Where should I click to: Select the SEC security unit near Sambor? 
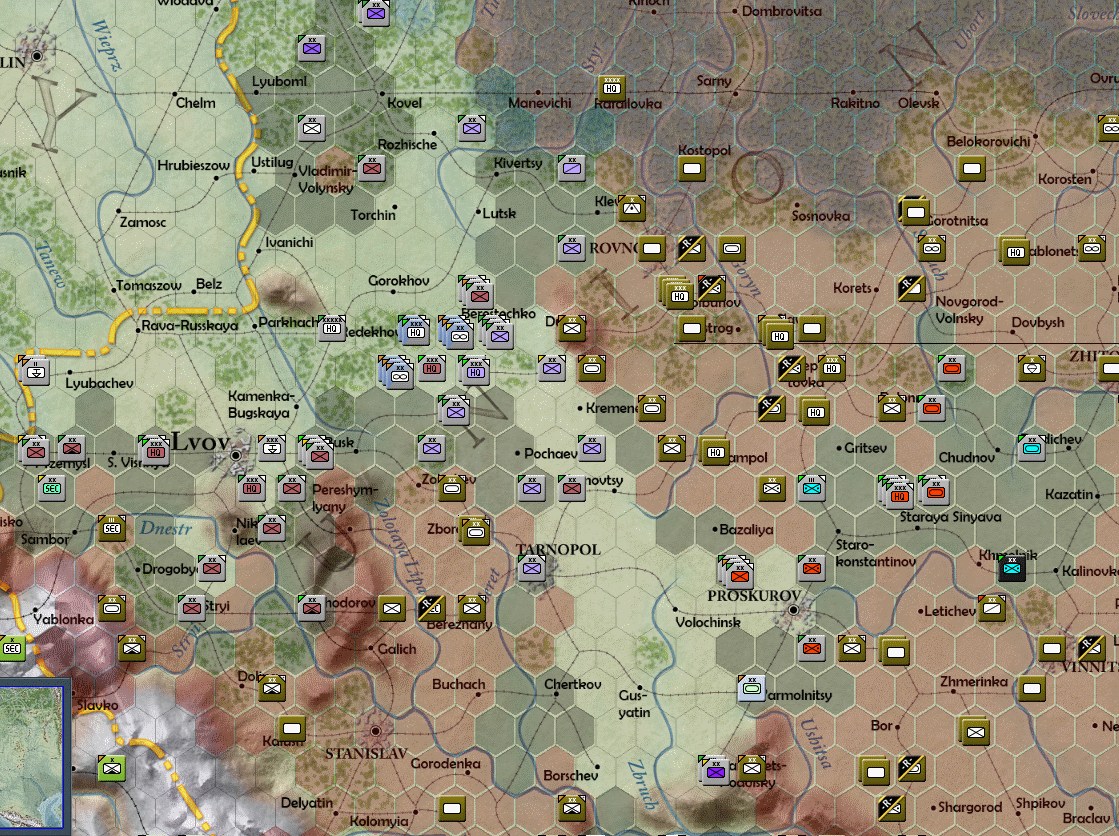click(112, 528)
